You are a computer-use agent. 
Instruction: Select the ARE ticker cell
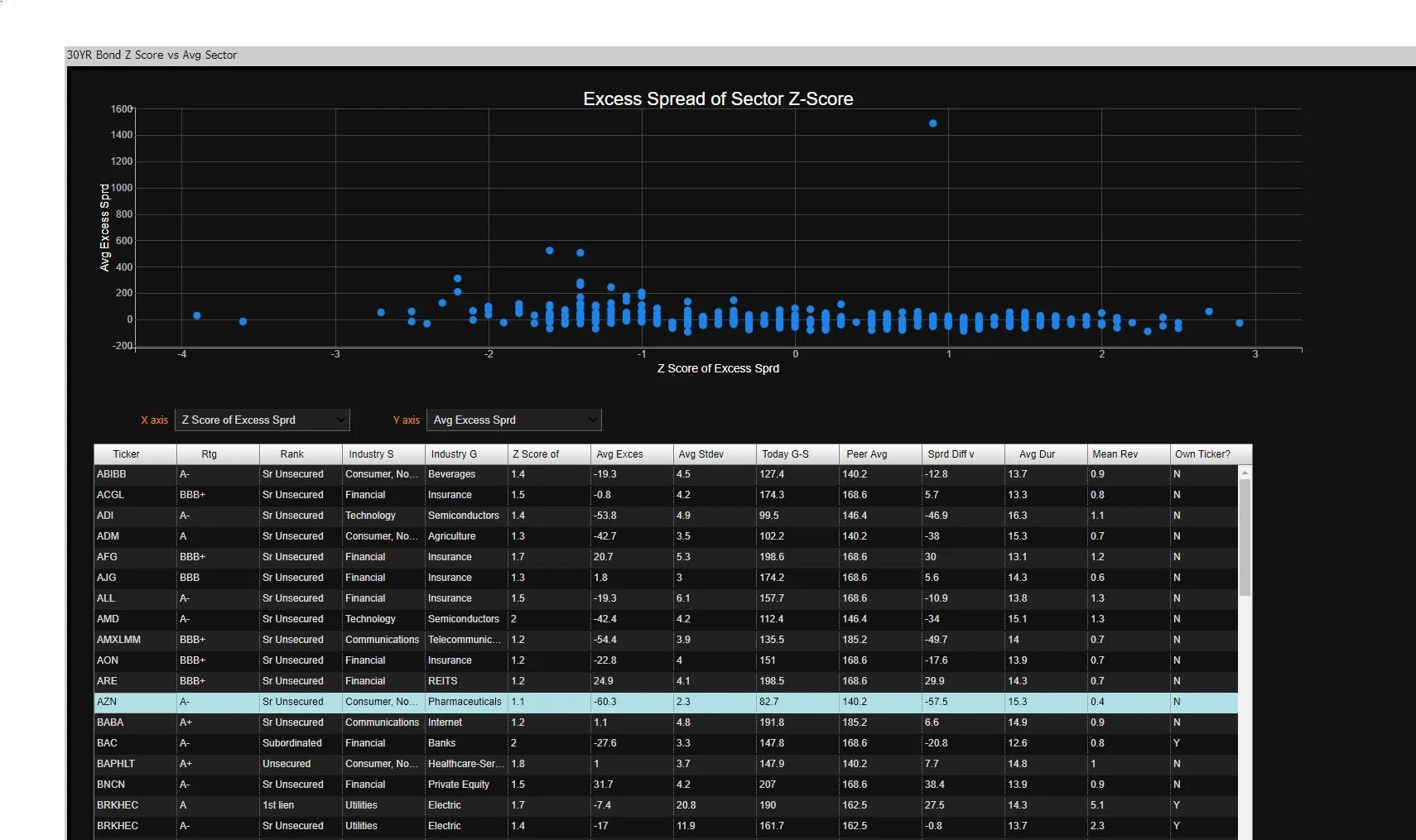tap(135, 681)
